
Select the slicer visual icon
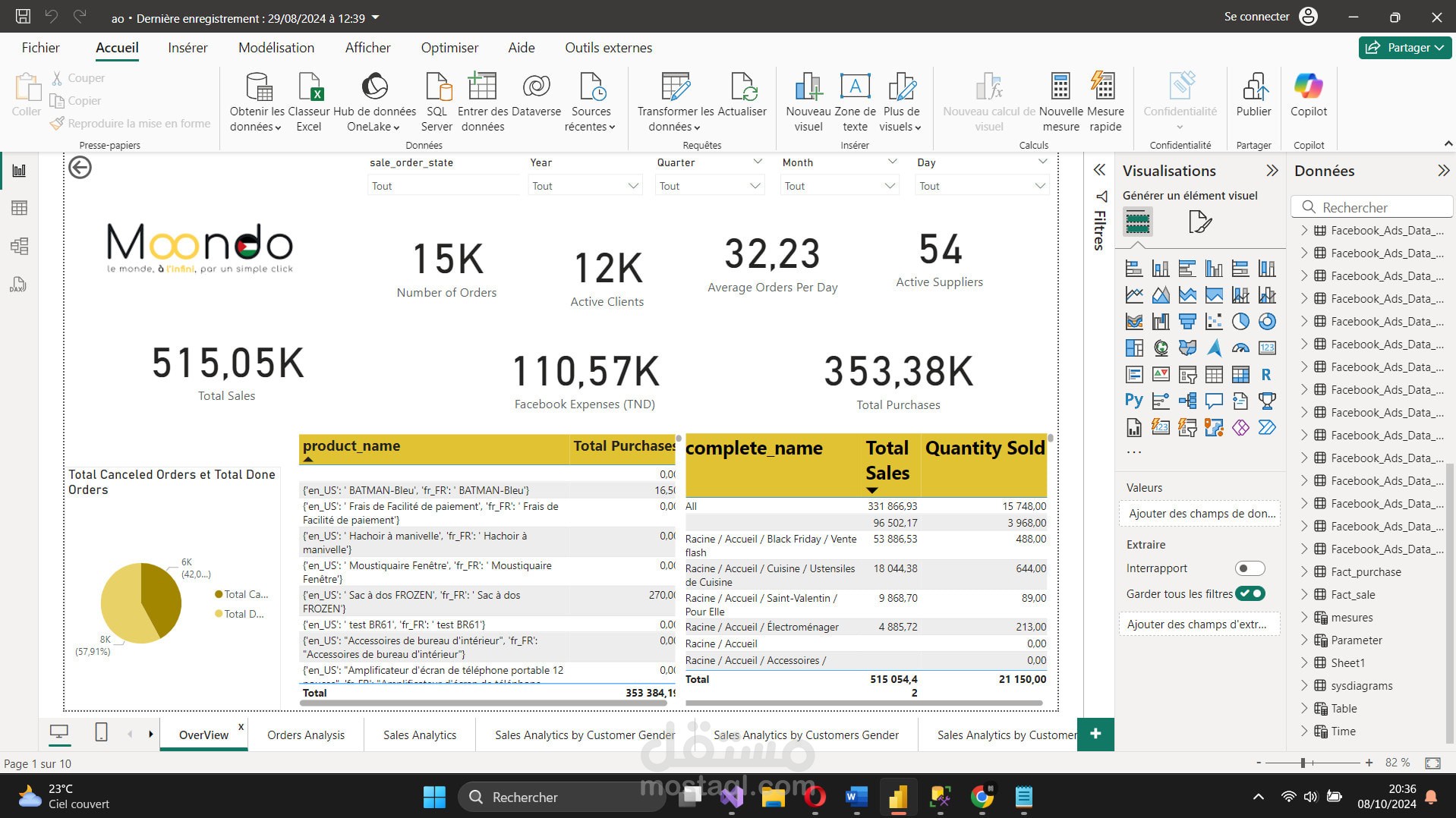coord(1187,375)
